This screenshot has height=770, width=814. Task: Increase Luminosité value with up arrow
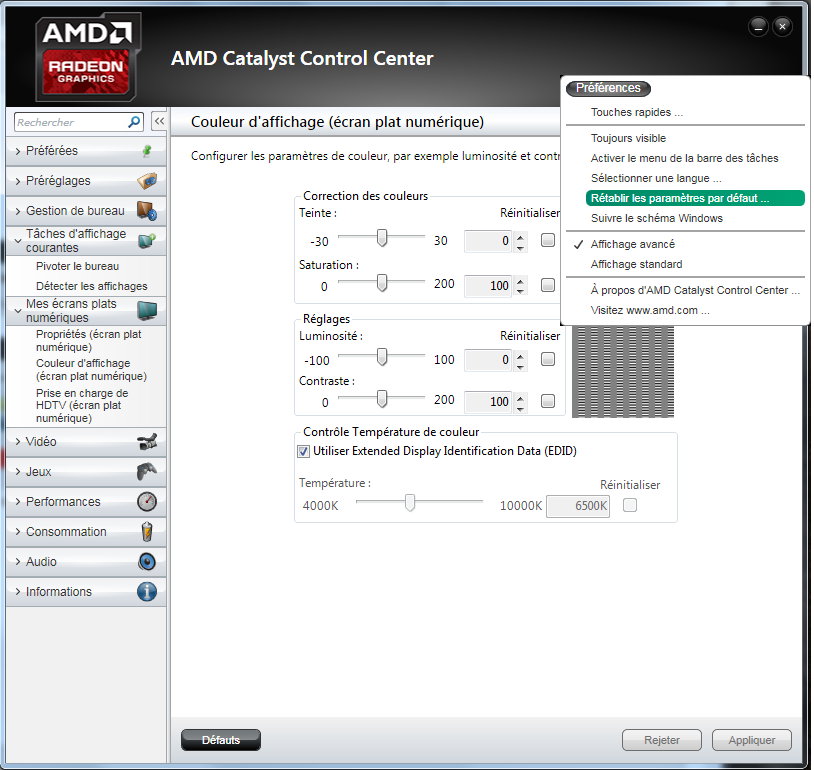[x=520, y=355]
